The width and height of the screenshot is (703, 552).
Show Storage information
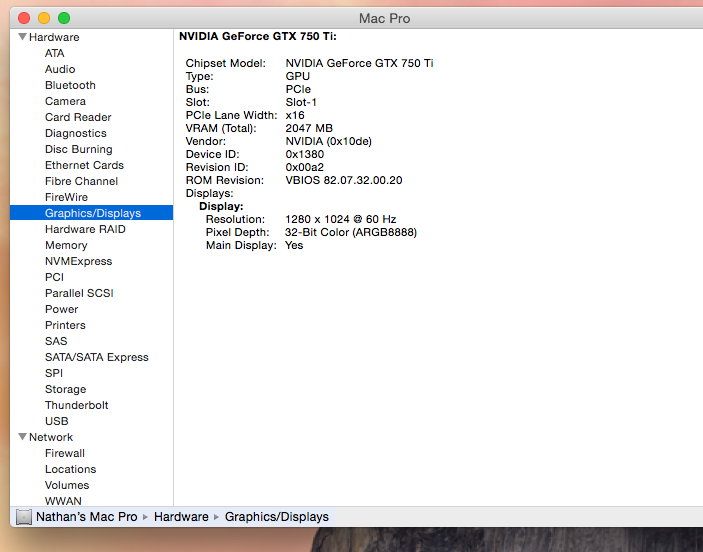(65, 389)
